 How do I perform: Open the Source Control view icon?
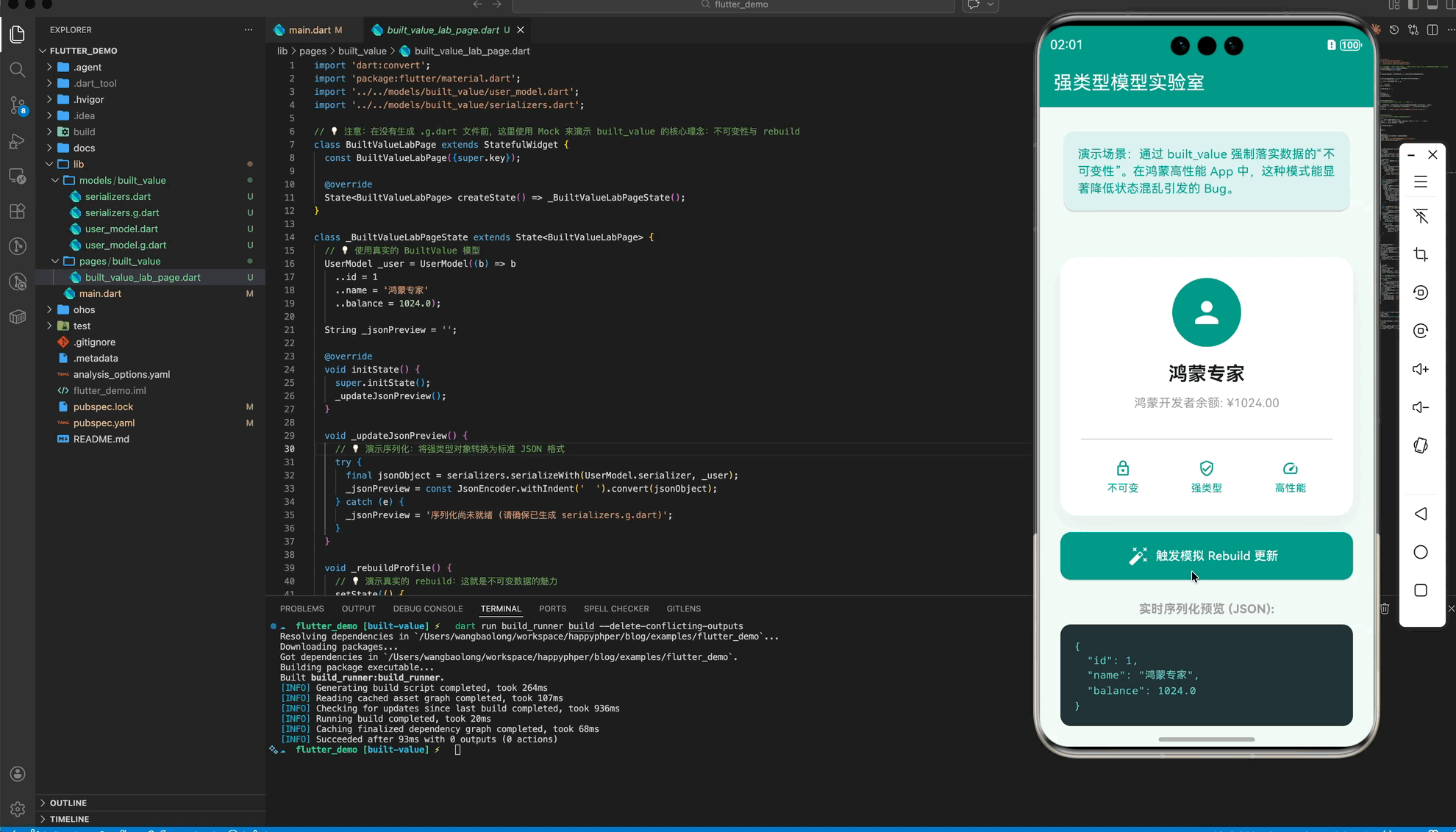click(x=17, y=105)
